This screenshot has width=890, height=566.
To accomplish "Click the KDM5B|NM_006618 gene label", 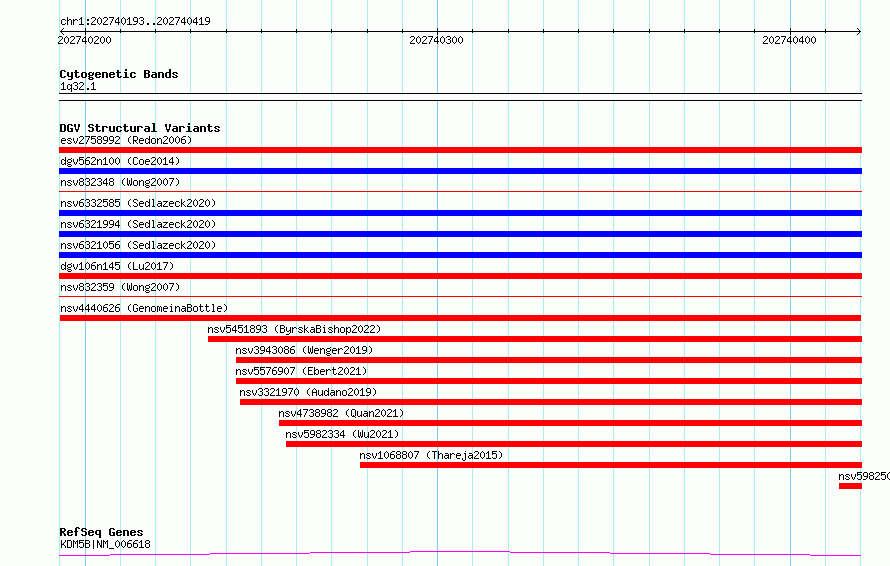I will click(x=106, y=544).
